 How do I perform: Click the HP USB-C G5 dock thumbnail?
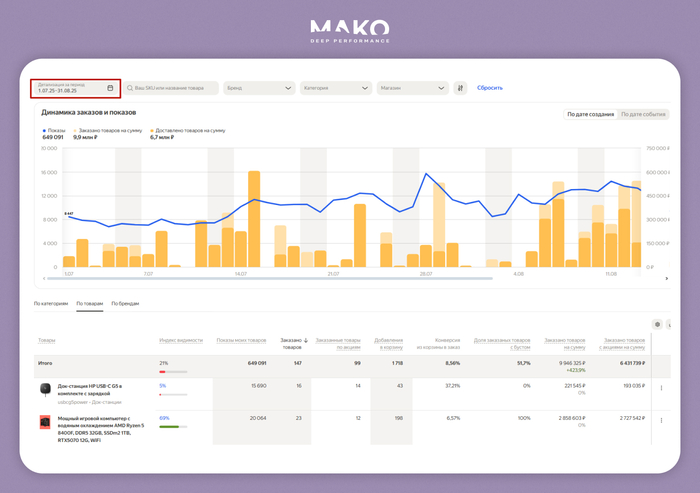45,388
